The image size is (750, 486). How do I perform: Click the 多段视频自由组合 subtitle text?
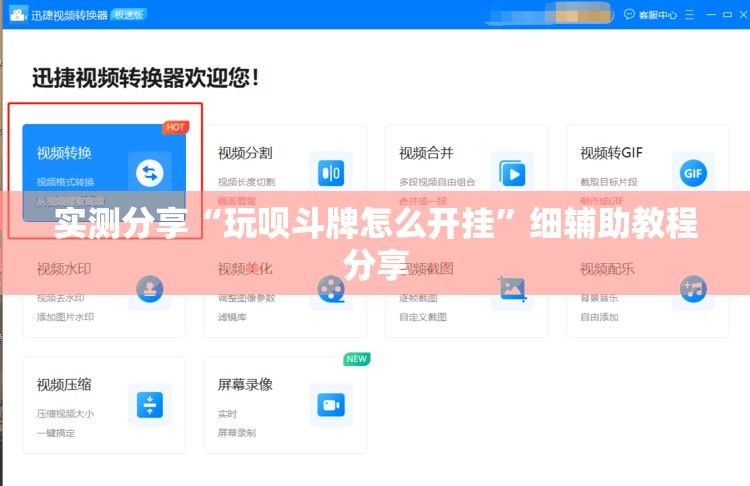[x=437, y=182]
